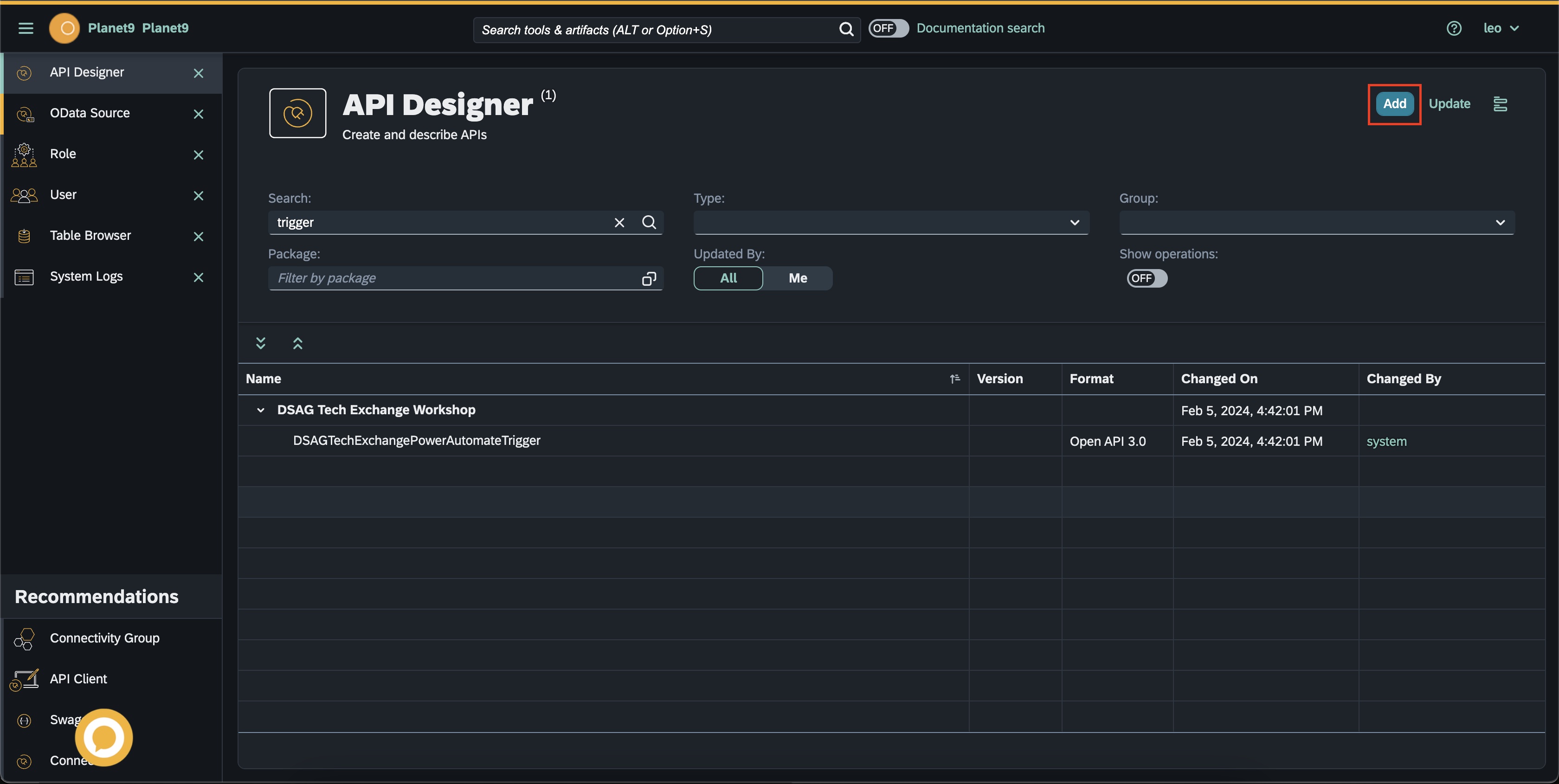Clear the trigger search text
This screenshot has height=784, width=1559.
pyautogui.click(x=619, y=223)
